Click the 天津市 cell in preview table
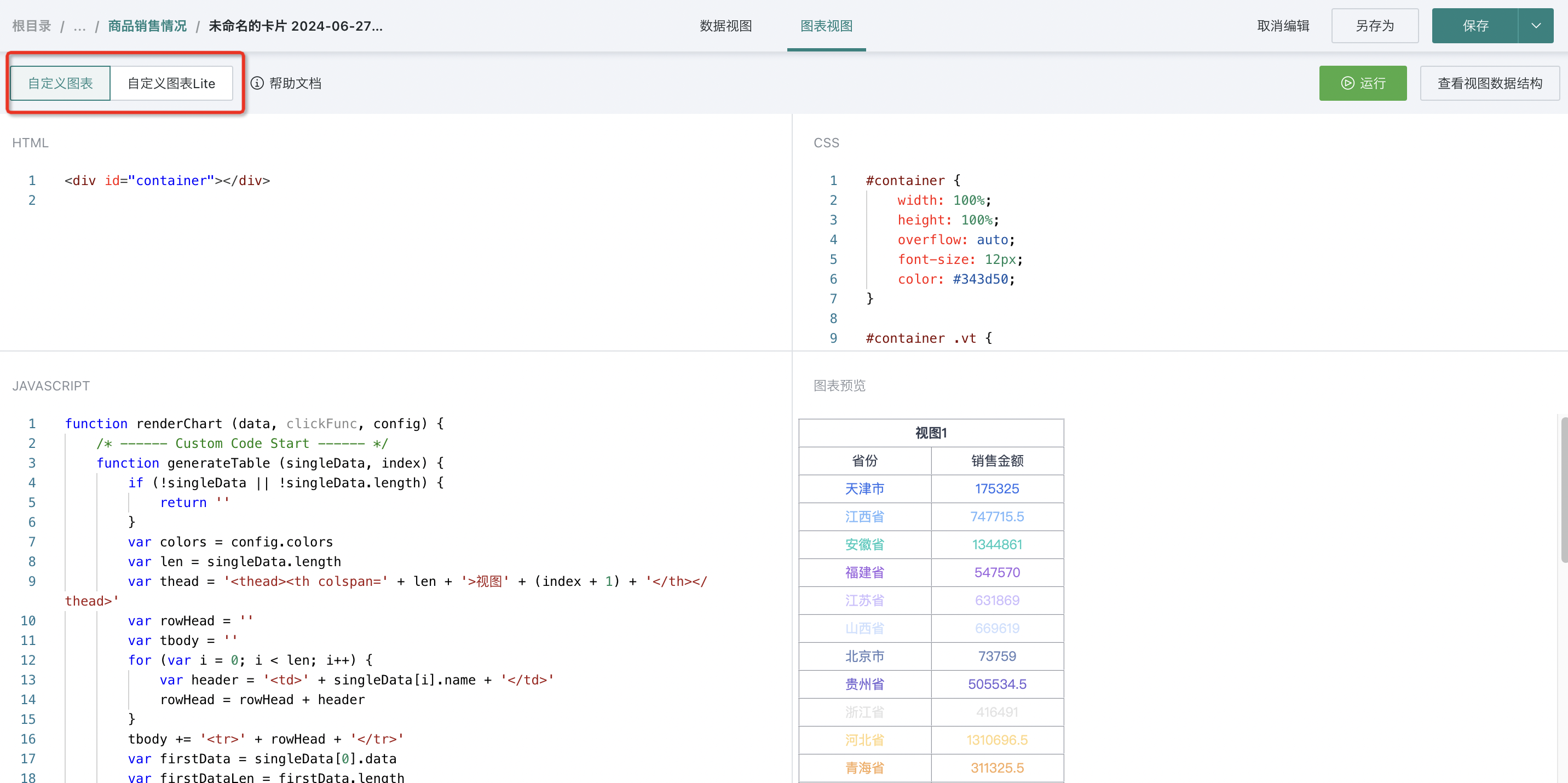Viewport: 1568px width, 783px height. point(864,488)
